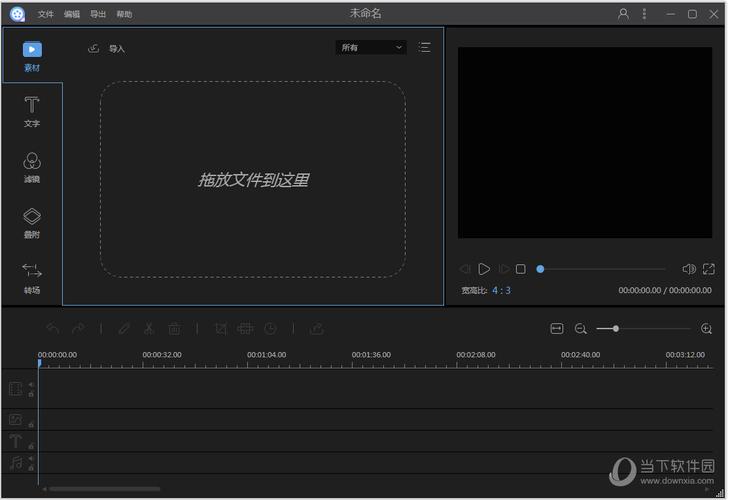730x500 pixels.
Task: Play the preview video
Action: coord(484,269)
